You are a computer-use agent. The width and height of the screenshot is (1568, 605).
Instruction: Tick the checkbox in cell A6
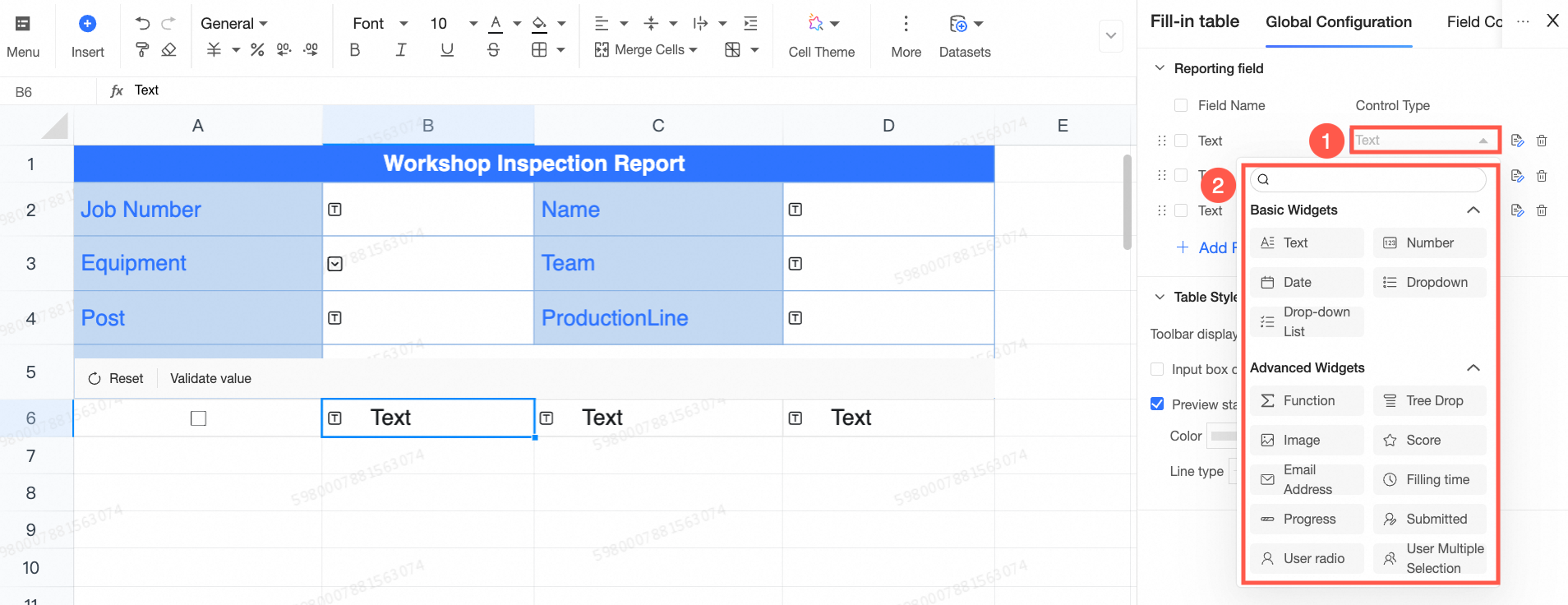(198, 418)
